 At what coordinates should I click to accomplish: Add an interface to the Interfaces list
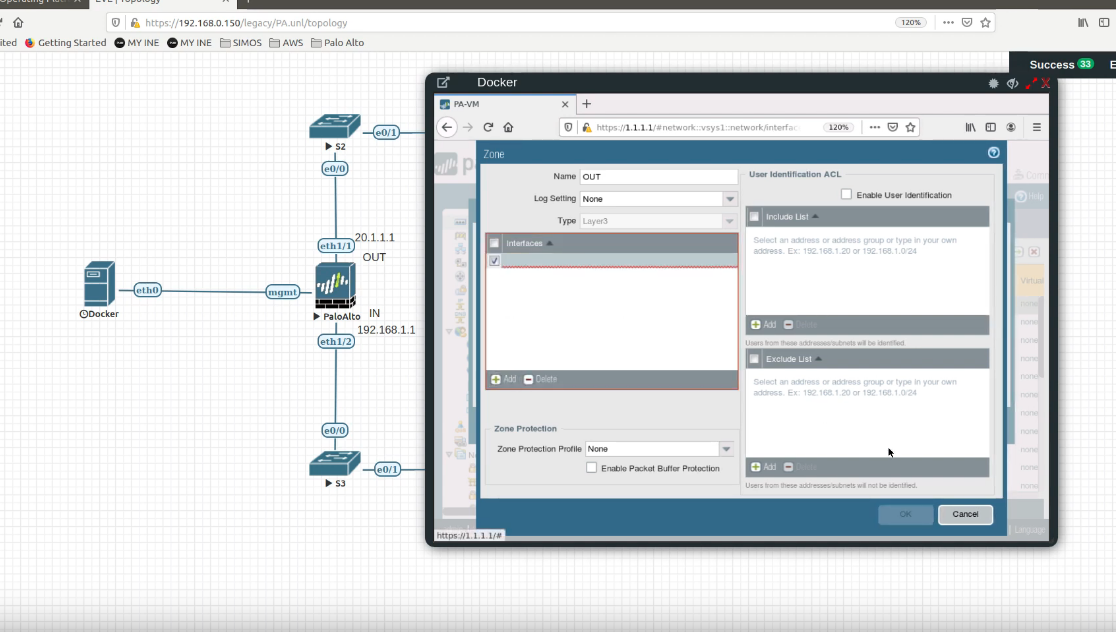point(504,379)
